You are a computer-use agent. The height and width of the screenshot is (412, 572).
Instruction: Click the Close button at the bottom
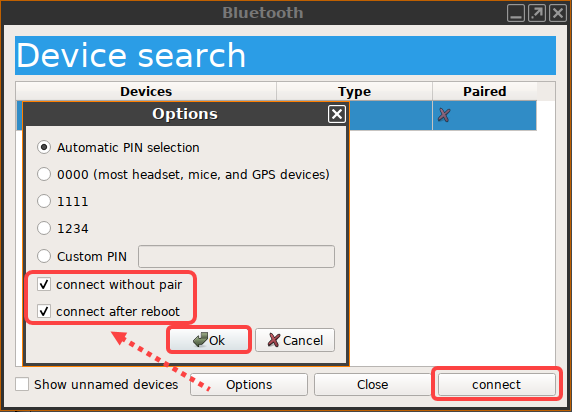click(x=372, y=385)
